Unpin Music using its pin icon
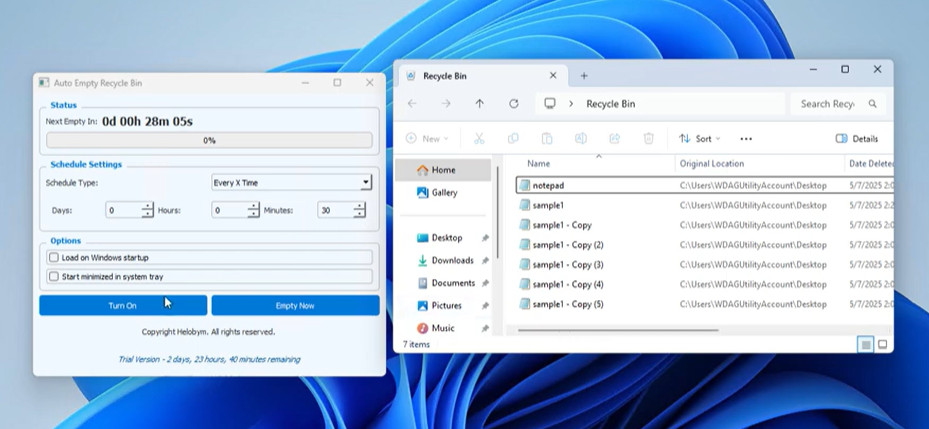The height and width of the screenshot is (429, 929). [485, 328]
